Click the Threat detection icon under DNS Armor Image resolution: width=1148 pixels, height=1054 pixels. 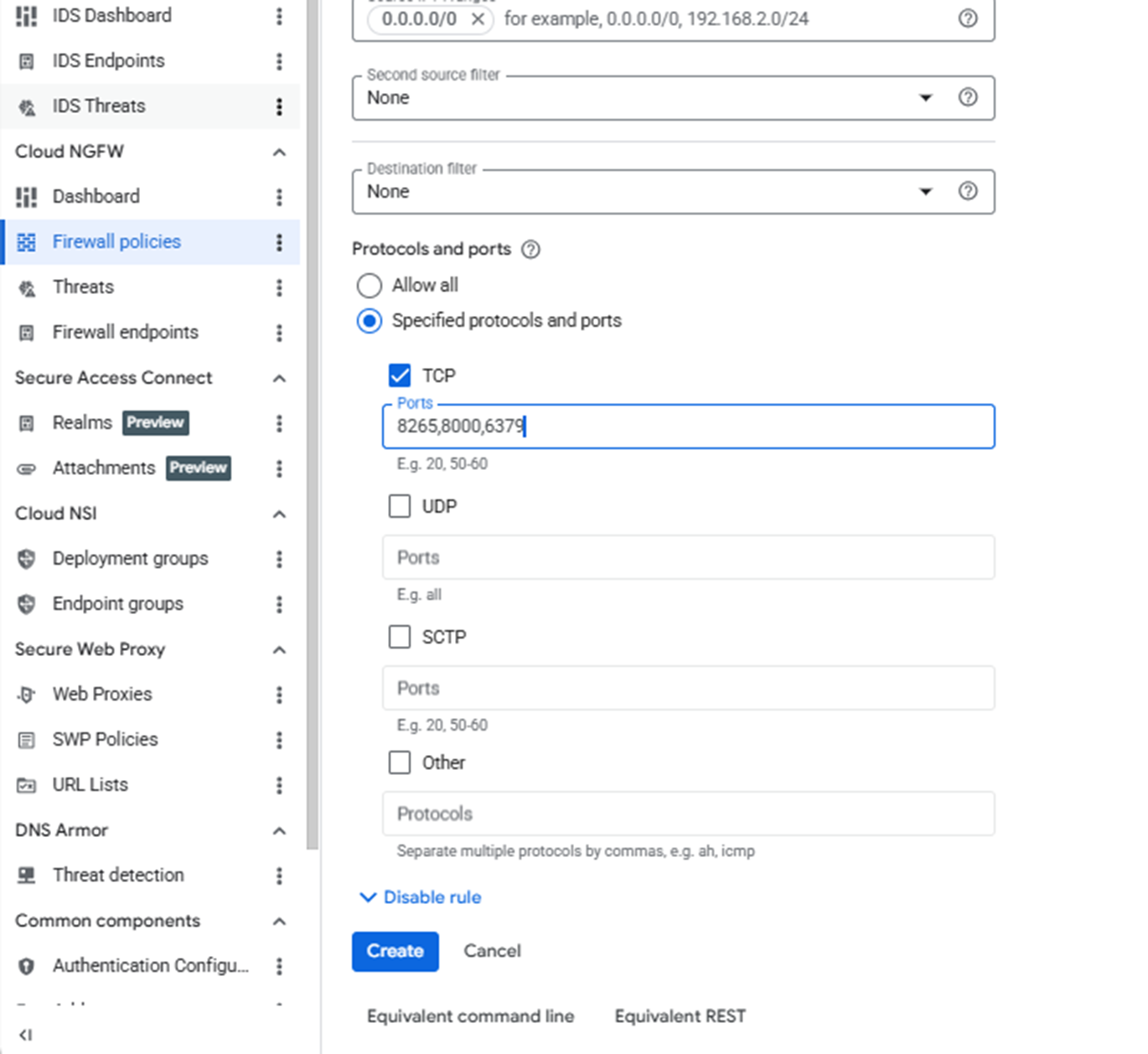(26, 875)
